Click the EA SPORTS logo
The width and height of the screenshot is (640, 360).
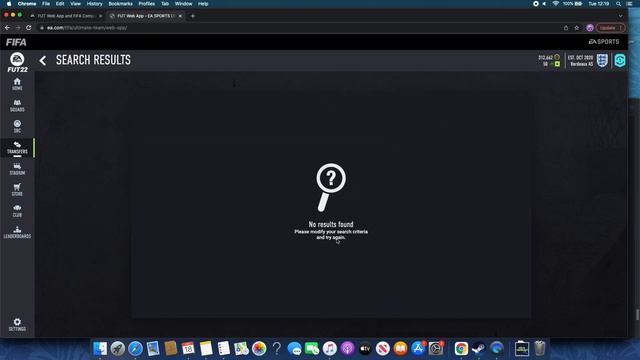coord(604,42)
